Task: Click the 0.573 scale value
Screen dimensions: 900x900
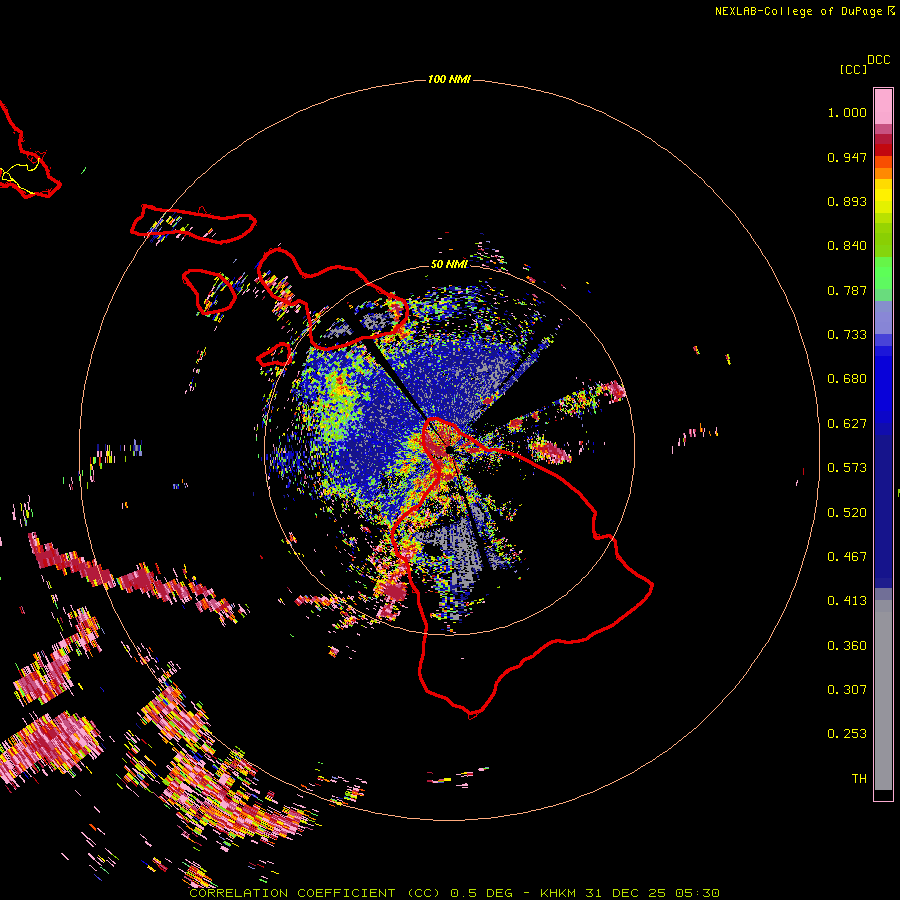Action: pos(847,468)
